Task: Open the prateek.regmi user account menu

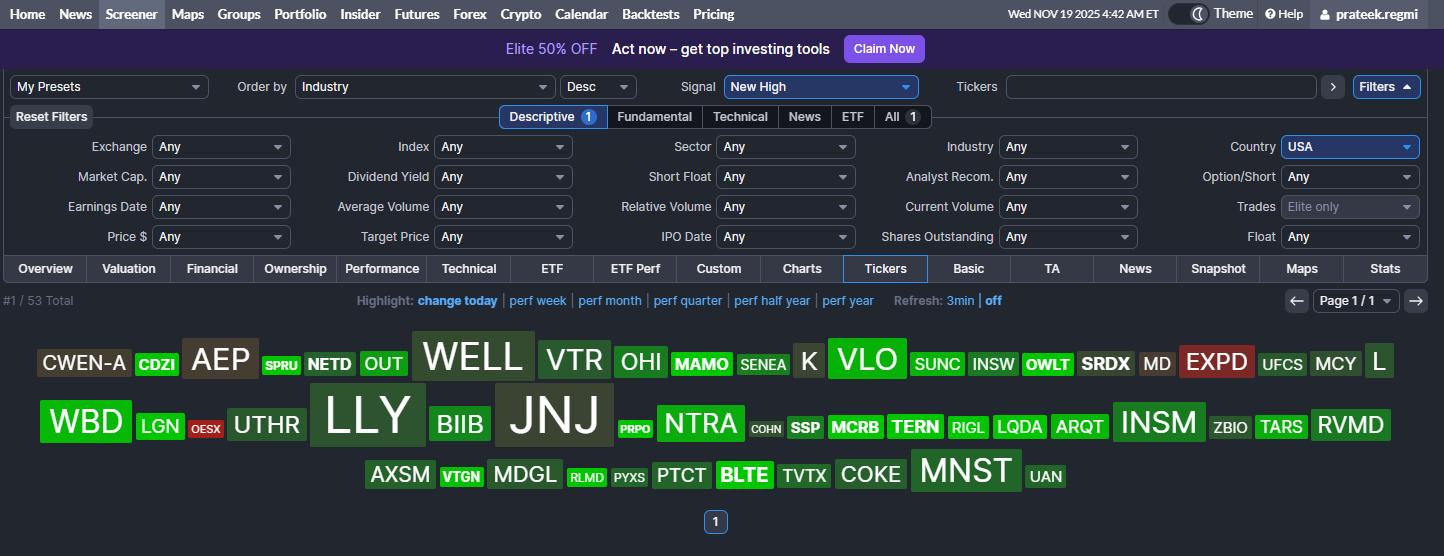Action: click(1368, 14)
